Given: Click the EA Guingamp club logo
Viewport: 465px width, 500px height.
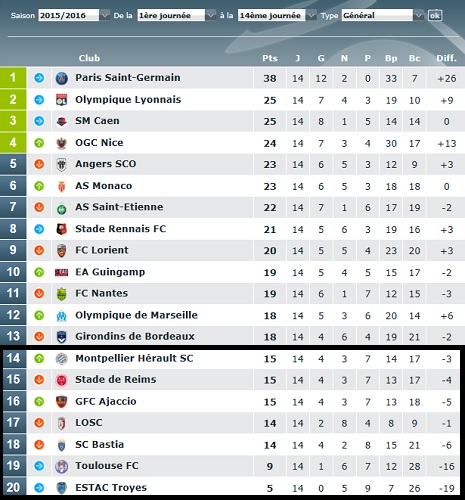Looking at the screenshot, I should [x=61, y=273].
